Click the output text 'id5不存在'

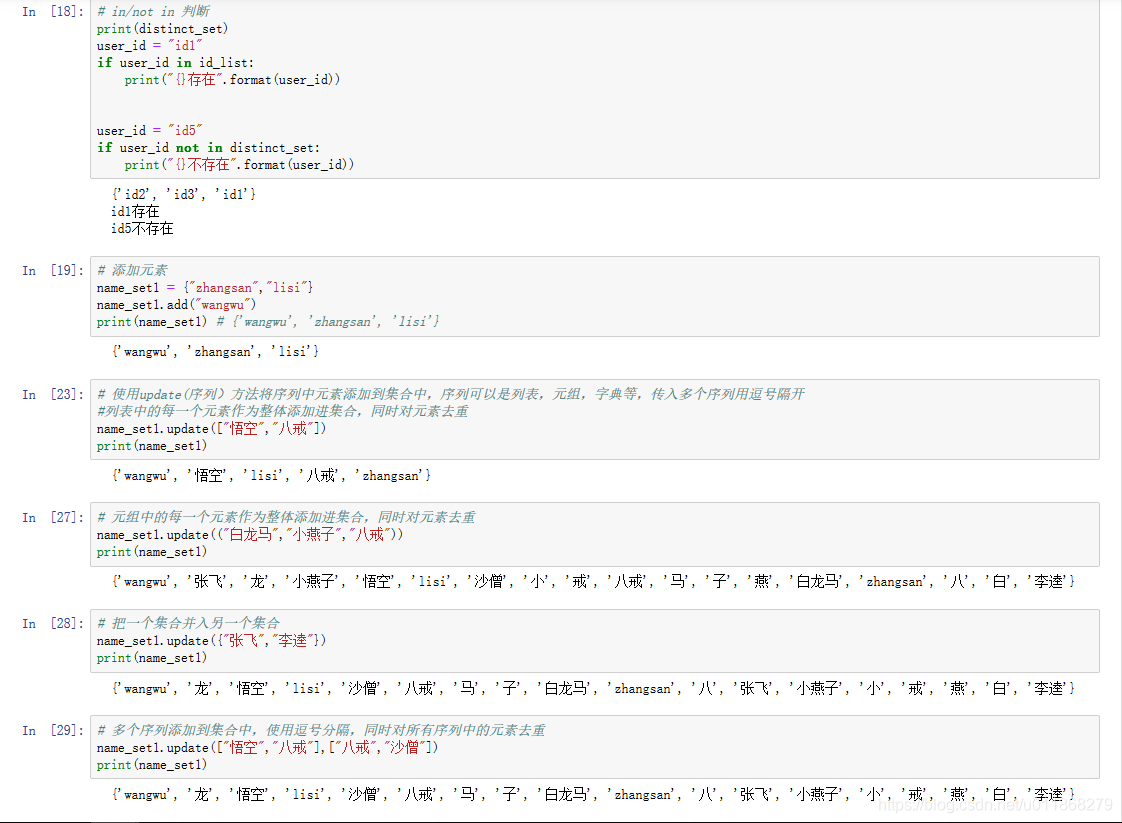(x=142, y=229)
